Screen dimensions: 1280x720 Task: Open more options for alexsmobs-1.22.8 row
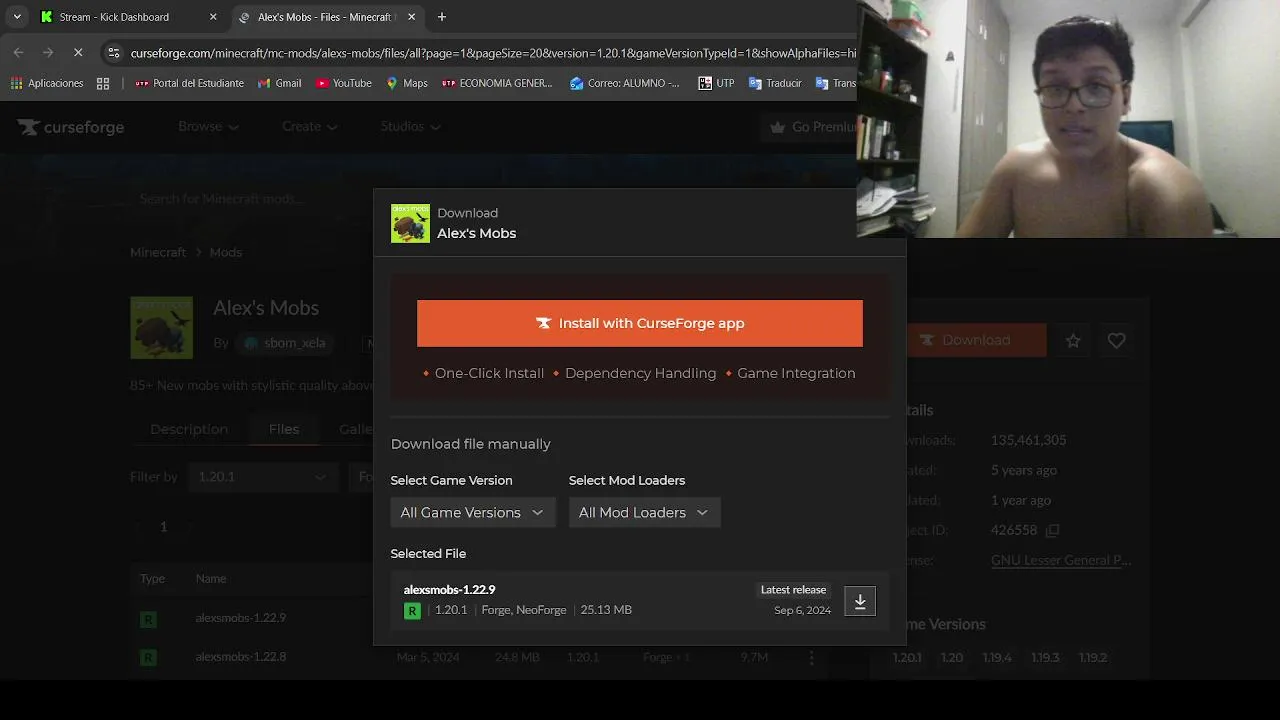[812, 657]
